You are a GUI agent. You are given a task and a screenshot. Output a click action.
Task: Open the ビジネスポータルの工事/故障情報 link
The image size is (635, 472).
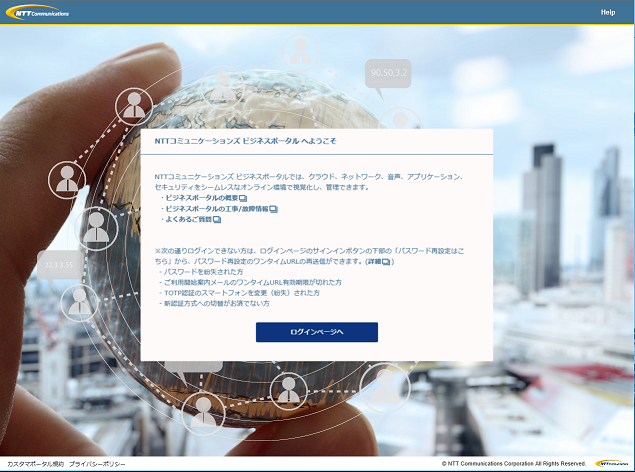(x=217, y=209)
